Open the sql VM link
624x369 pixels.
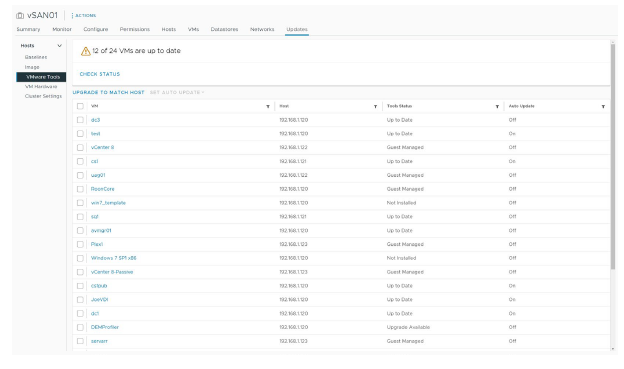coord(94,217)
